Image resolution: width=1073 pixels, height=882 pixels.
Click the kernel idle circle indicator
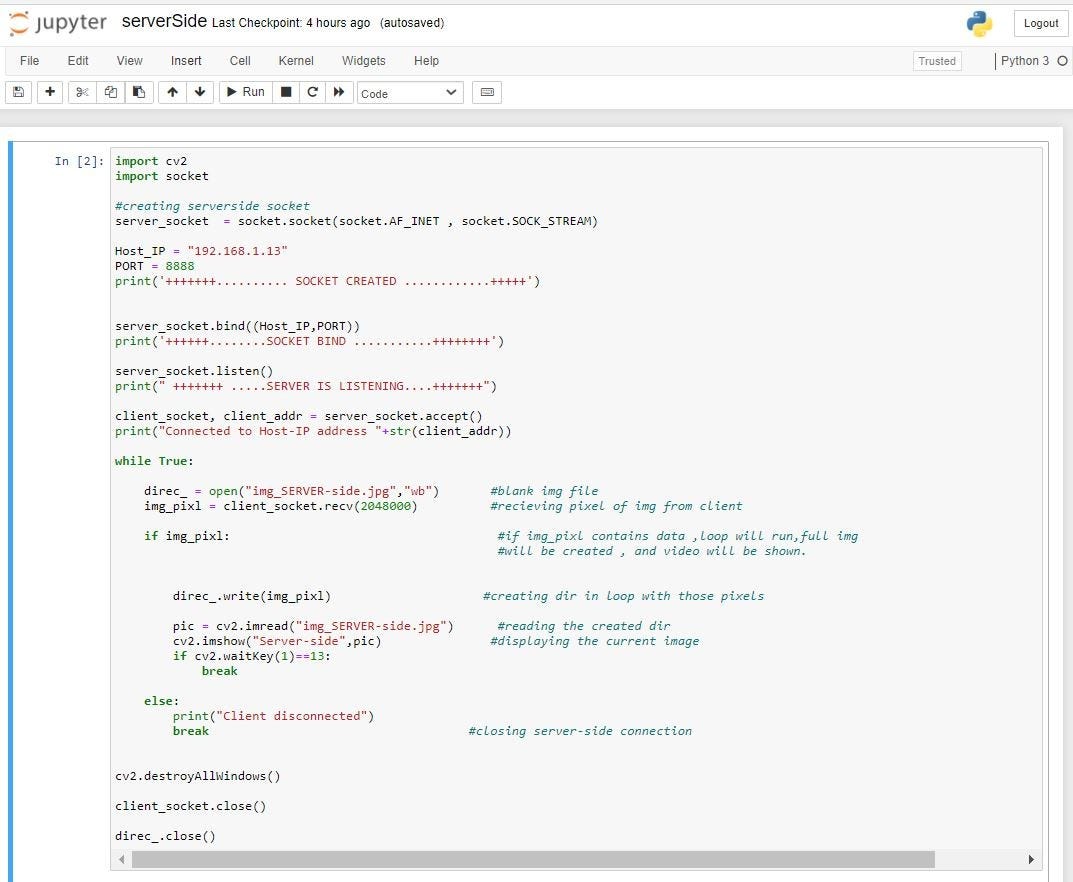coord(1062,61)
